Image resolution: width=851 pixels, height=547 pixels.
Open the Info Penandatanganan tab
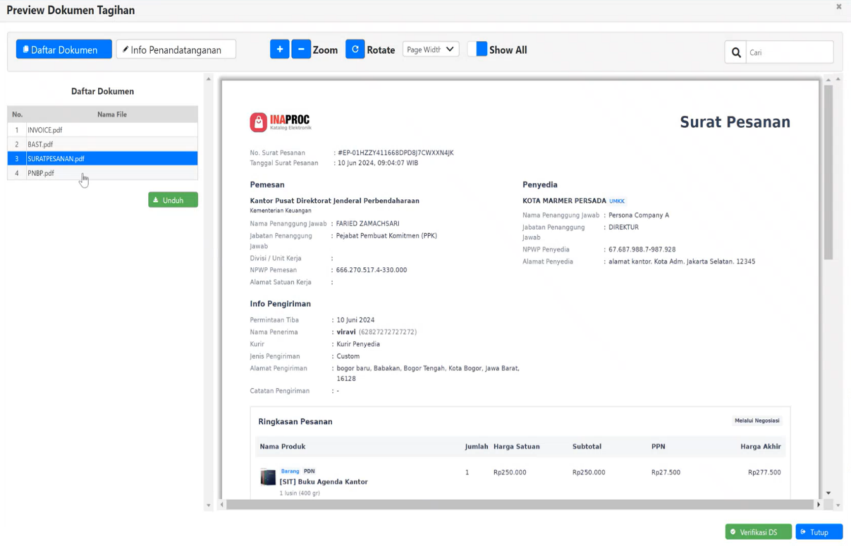click(x=176, y=49)
